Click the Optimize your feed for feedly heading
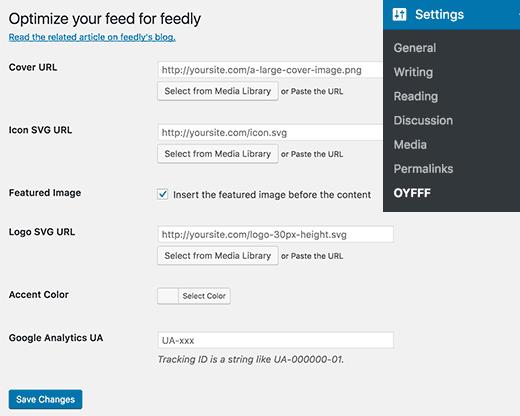The image size is (520, 416). pos(105,19)
